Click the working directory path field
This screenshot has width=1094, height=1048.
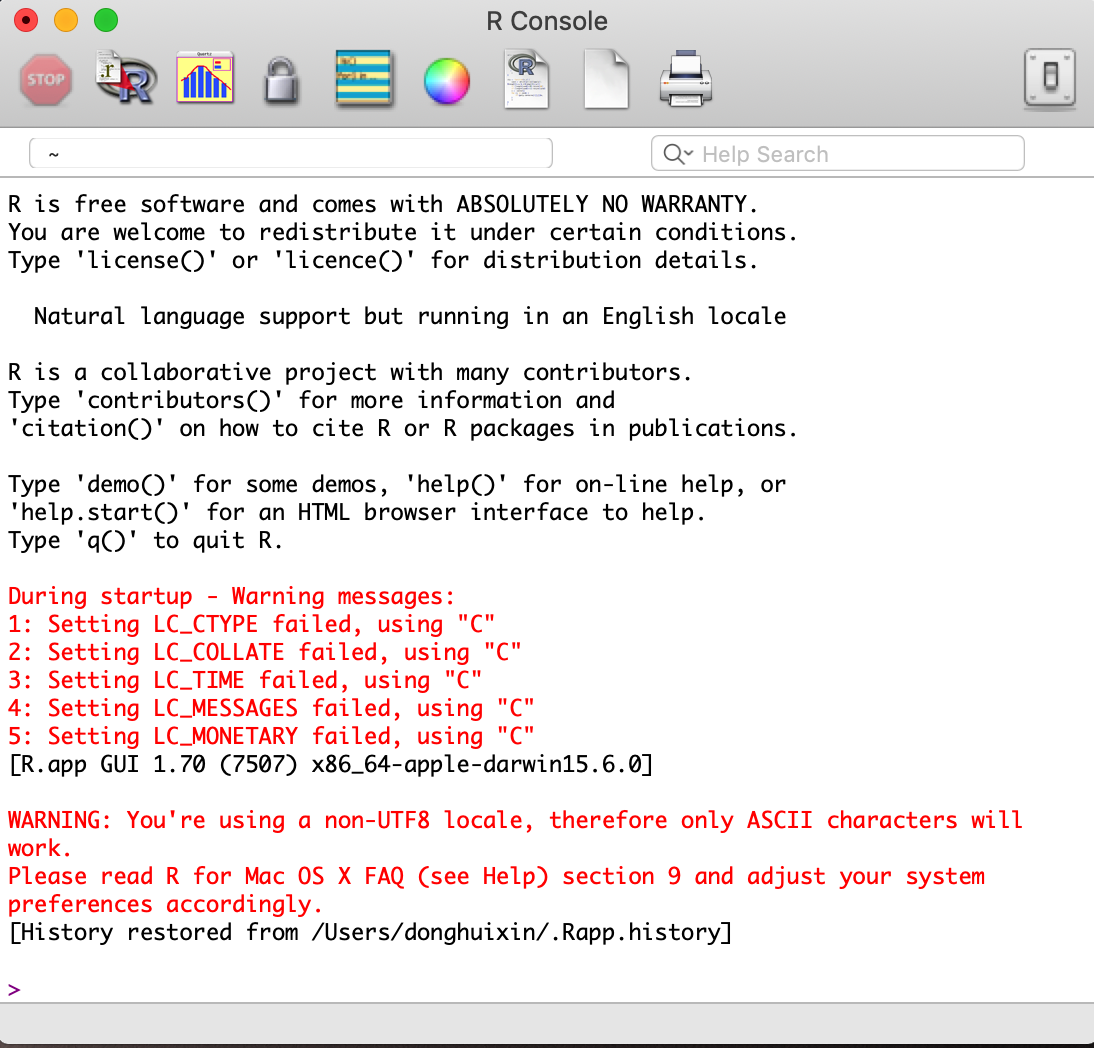point(291,154)
